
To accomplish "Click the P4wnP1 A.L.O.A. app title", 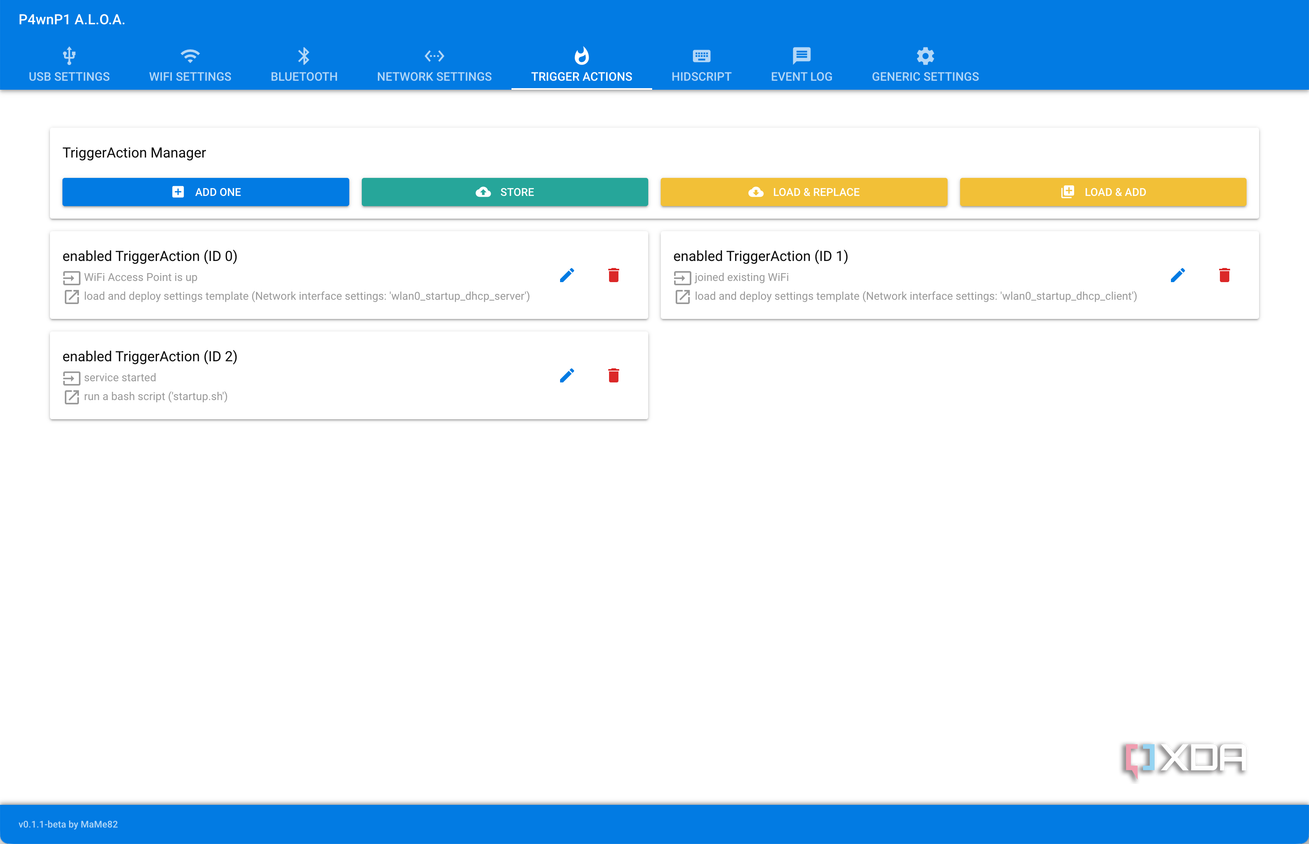I will (72, 20).
